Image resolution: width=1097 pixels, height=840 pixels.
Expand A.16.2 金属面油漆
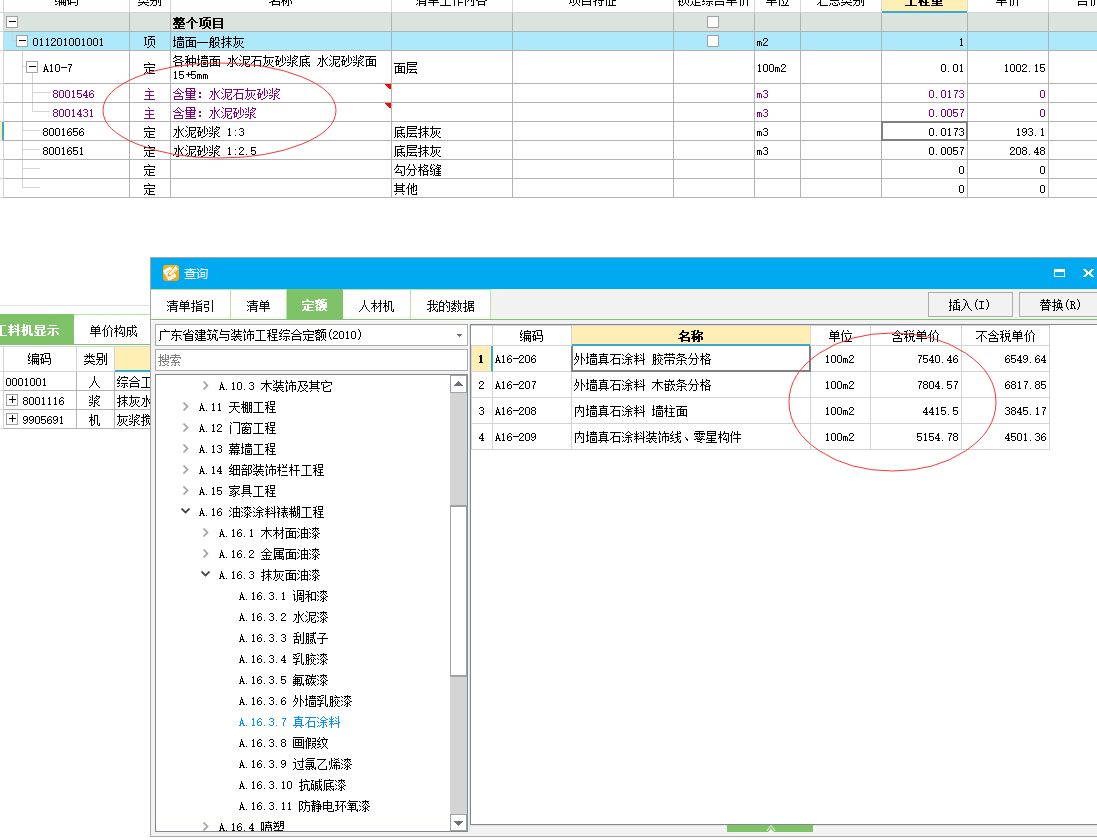pos(205,554)
